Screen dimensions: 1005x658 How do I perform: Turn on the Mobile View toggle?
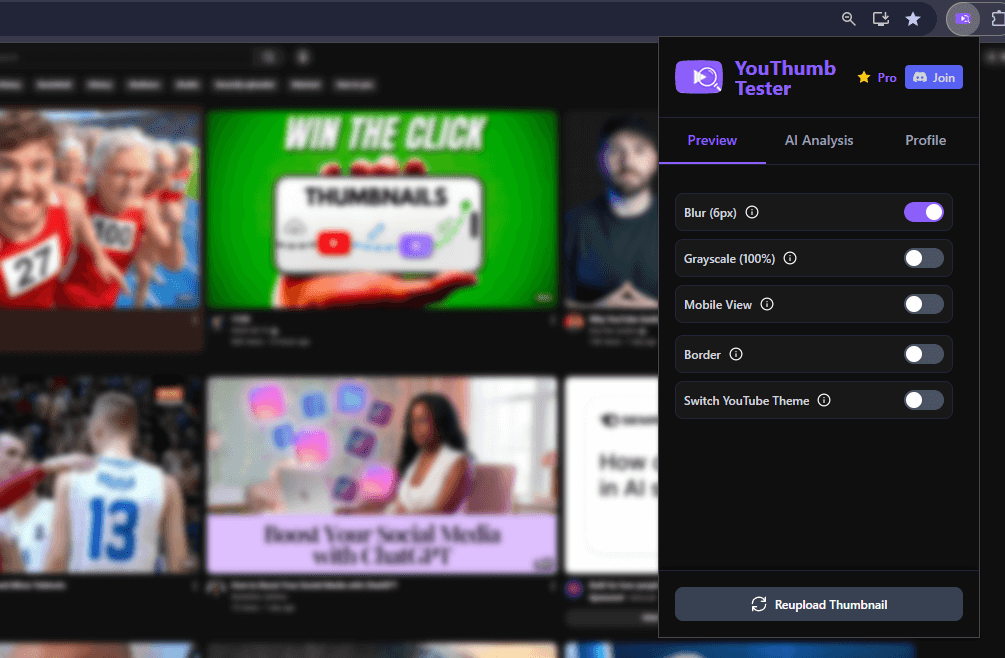point(923,304)
